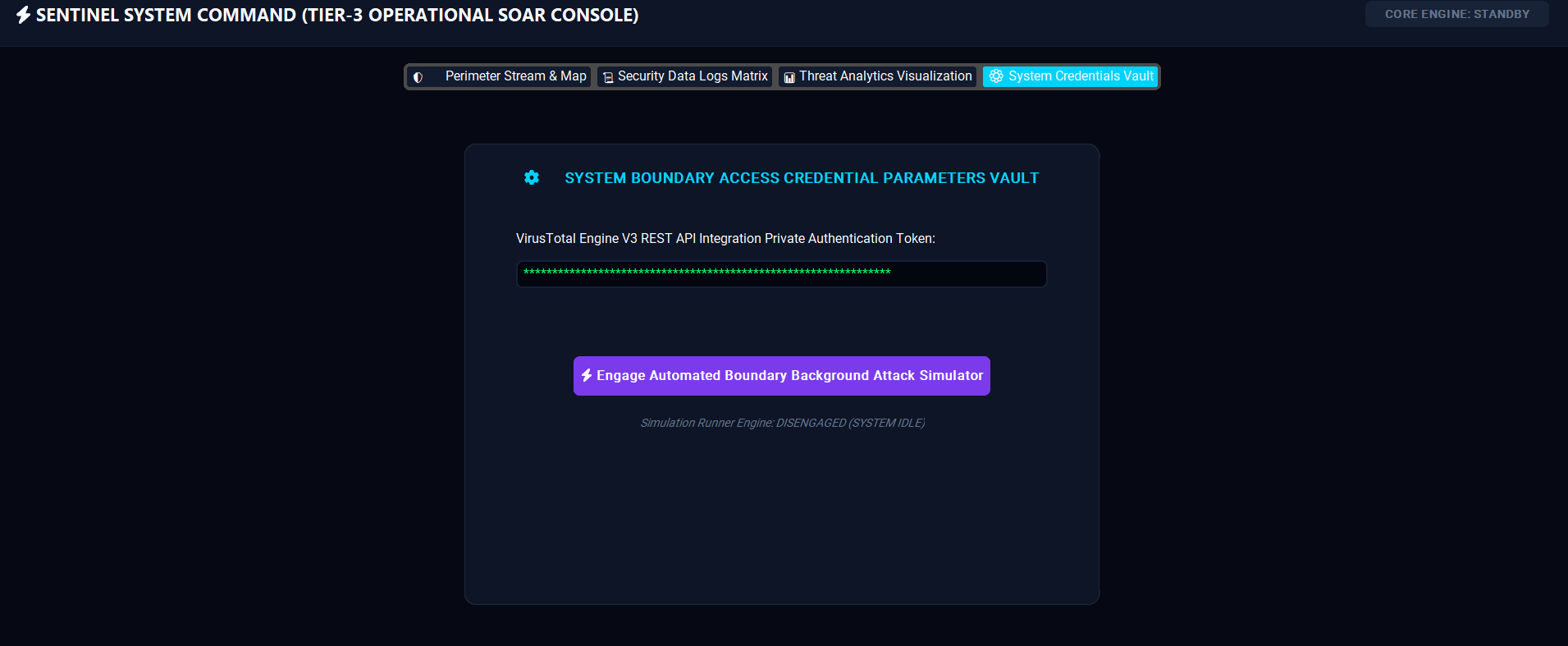Open Threat Analytics Visualization tab

878,76
